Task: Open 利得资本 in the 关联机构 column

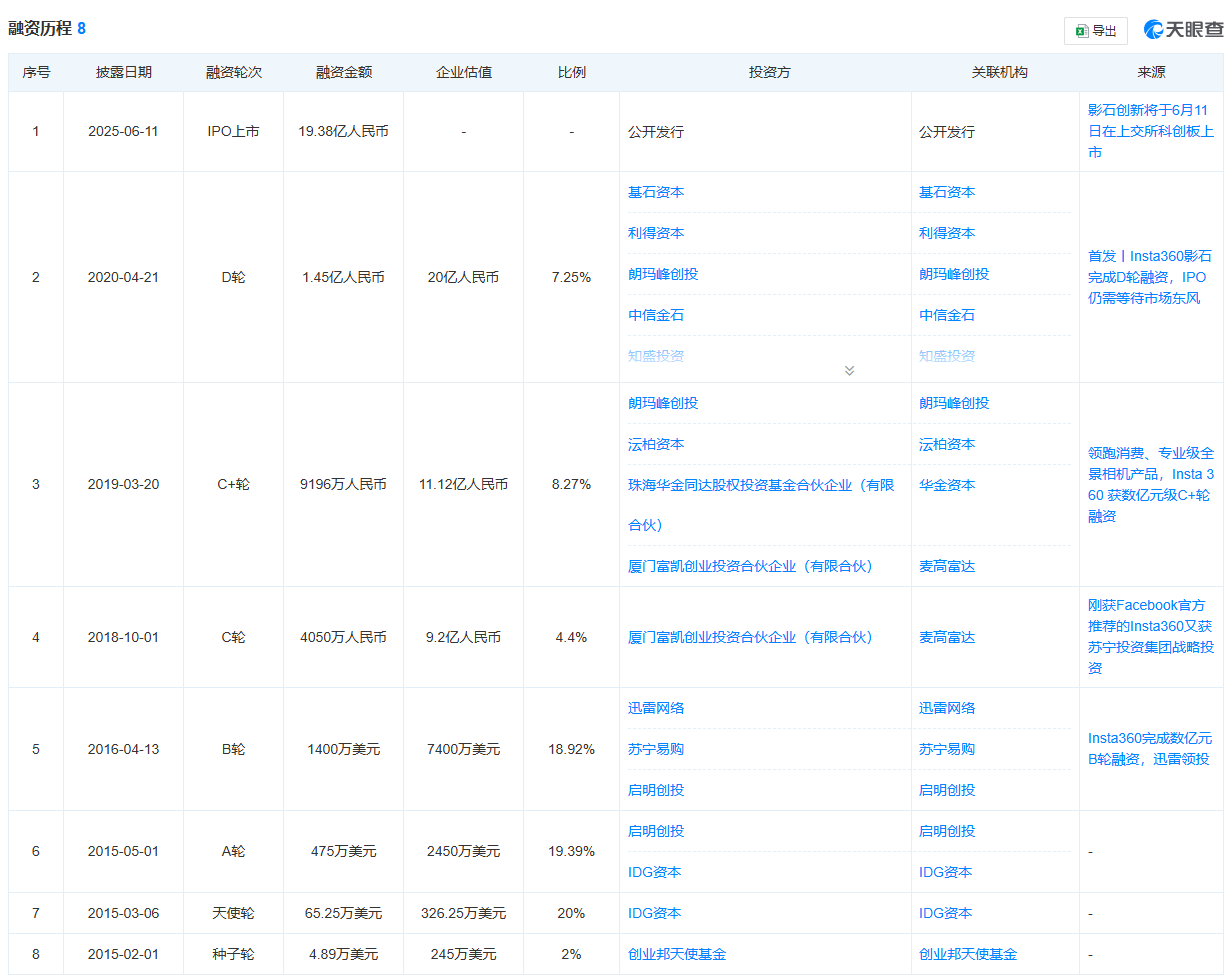Action: pos(947,233)
